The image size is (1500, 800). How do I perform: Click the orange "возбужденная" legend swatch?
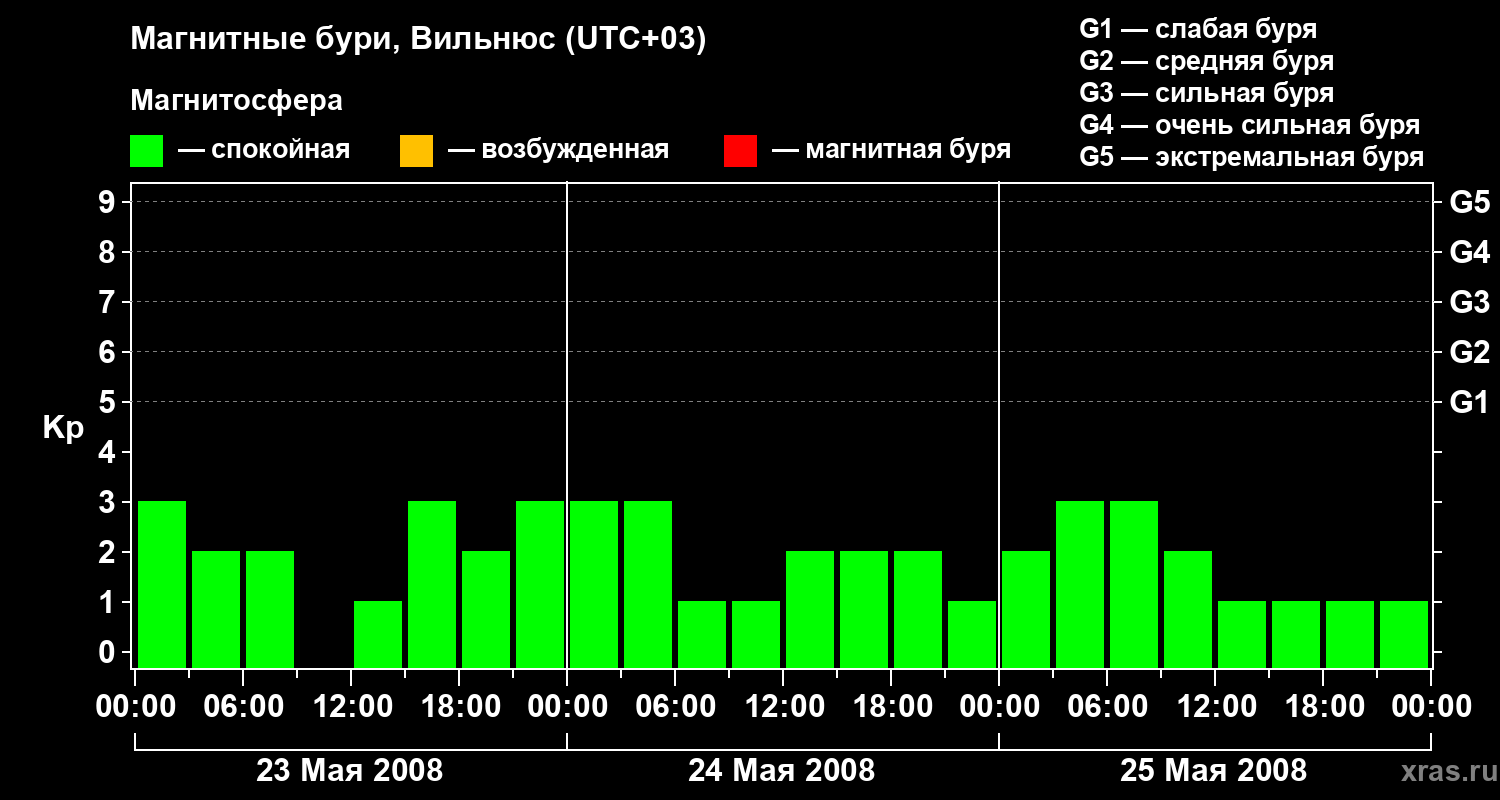416,151
